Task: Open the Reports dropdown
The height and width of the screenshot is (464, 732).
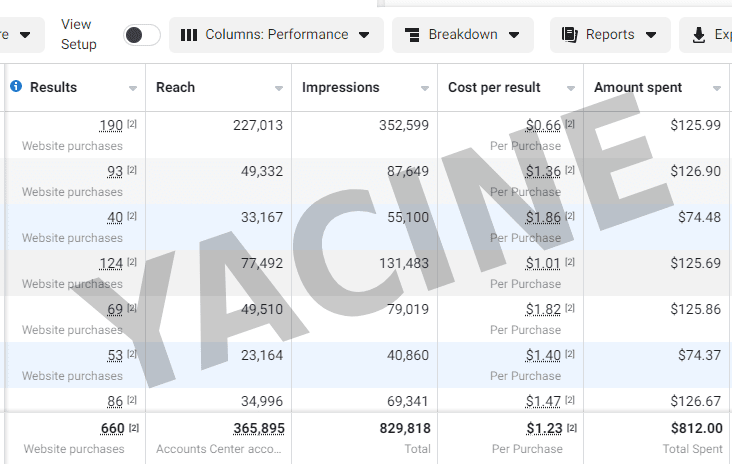Action: click(x=610, y=35)
